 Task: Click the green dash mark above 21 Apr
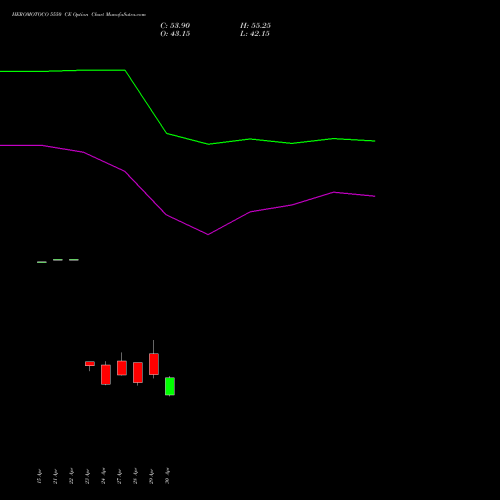point(58,260)
